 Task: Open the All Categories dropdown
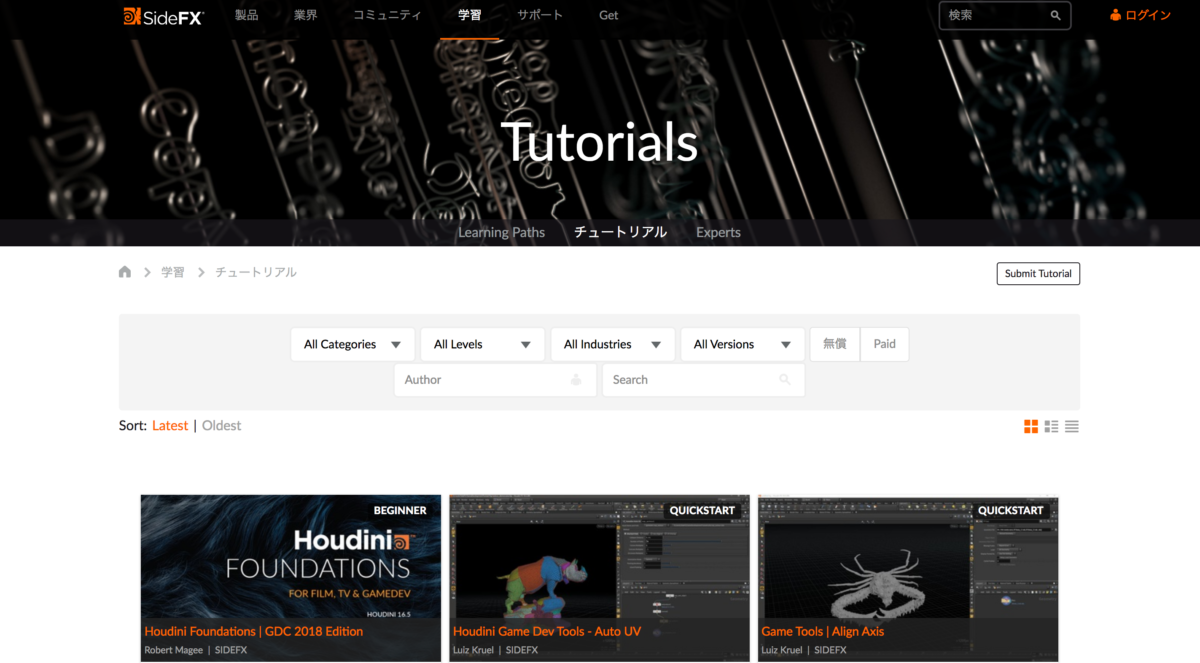[353, 344]
